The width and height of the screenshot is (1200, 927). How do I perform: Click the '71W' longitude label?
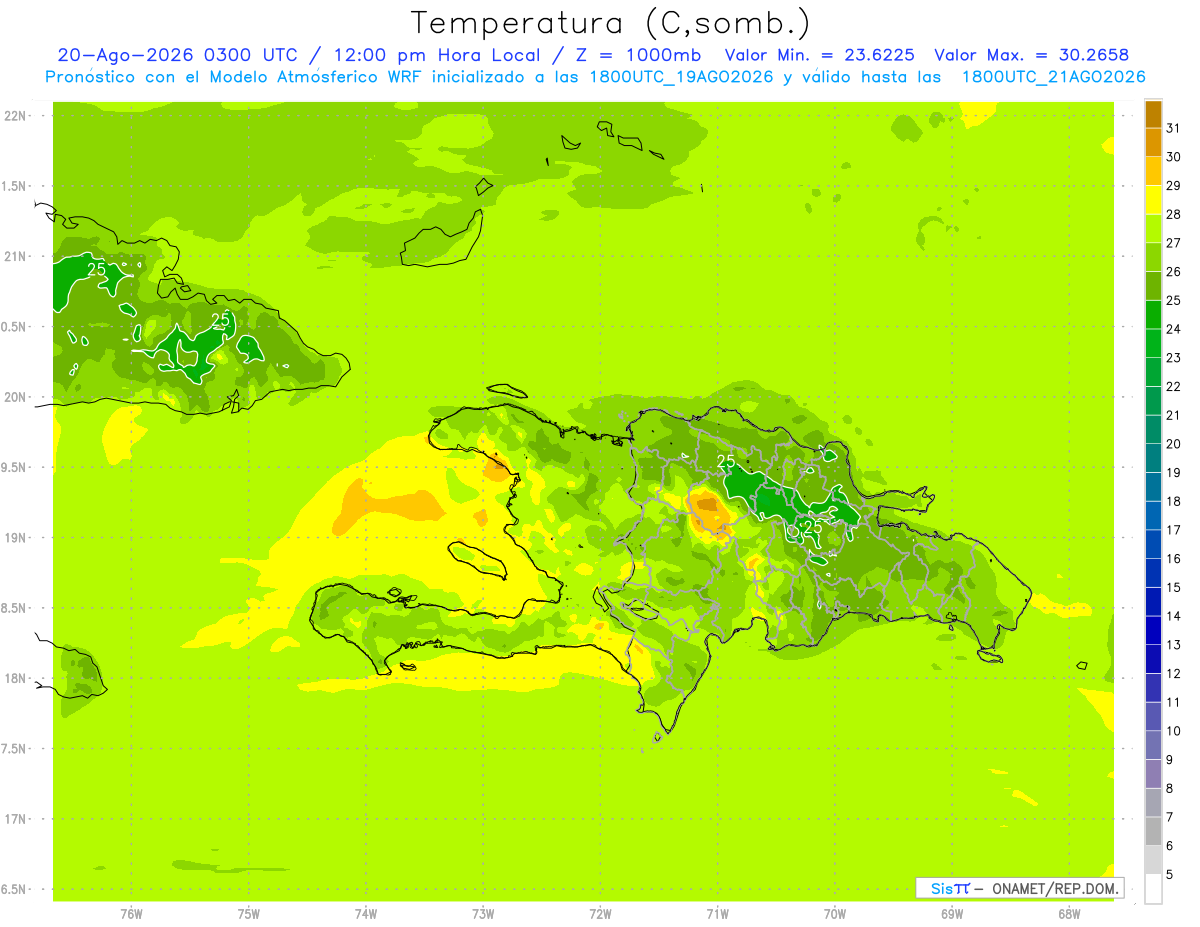point(717,914)
